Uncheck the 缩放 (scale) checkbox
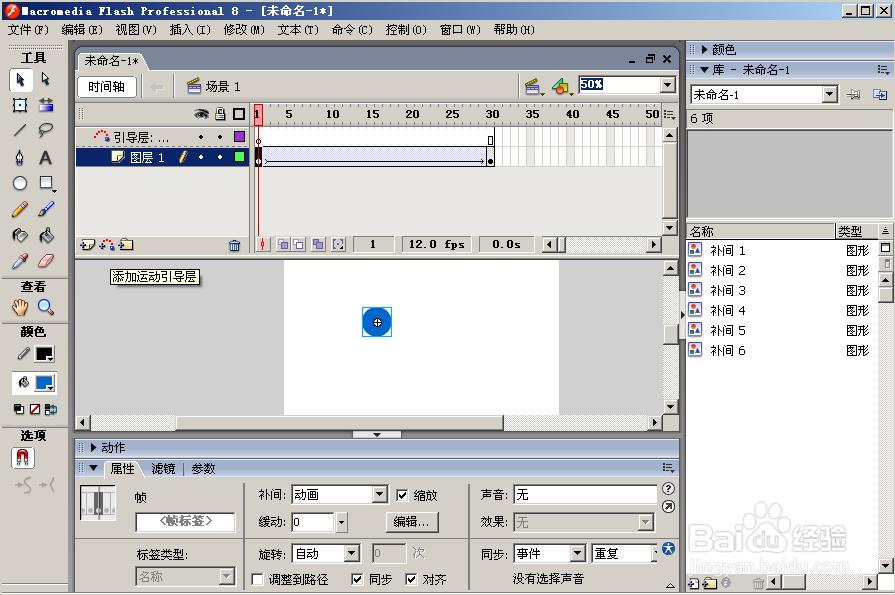This screenshot has height=595, width=895. (403, 495)
